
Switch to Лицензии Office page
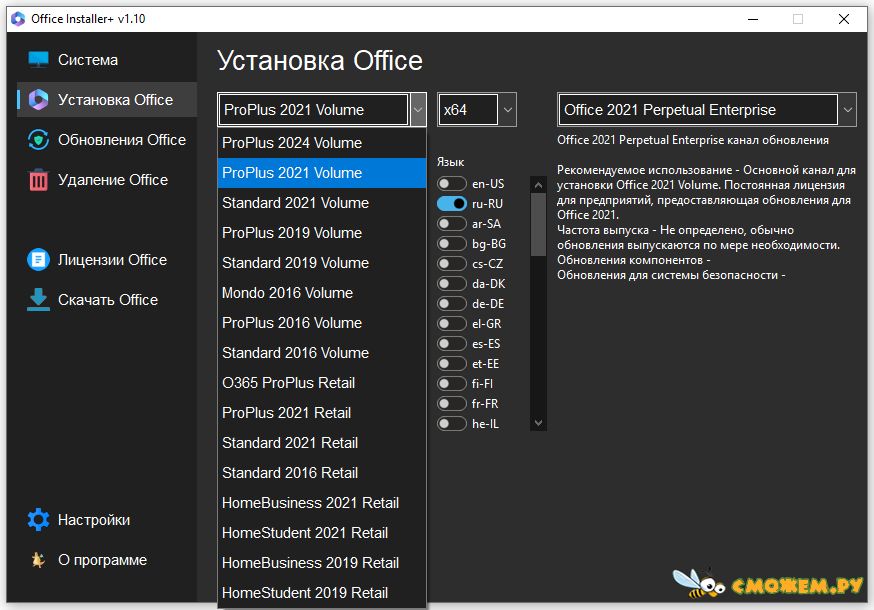point(107,260)
